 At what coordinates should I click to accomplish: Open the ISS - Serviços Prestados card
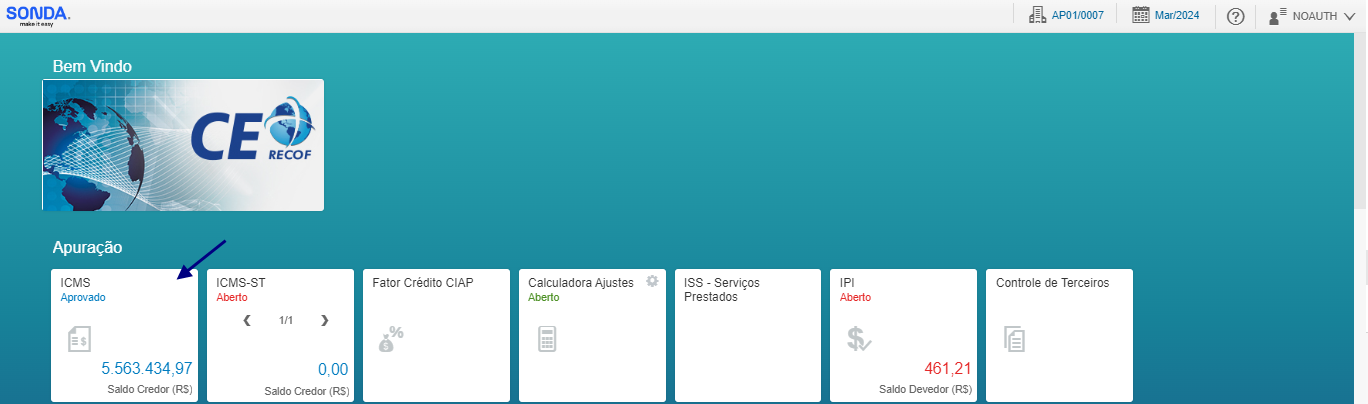(x=749, y=335)
